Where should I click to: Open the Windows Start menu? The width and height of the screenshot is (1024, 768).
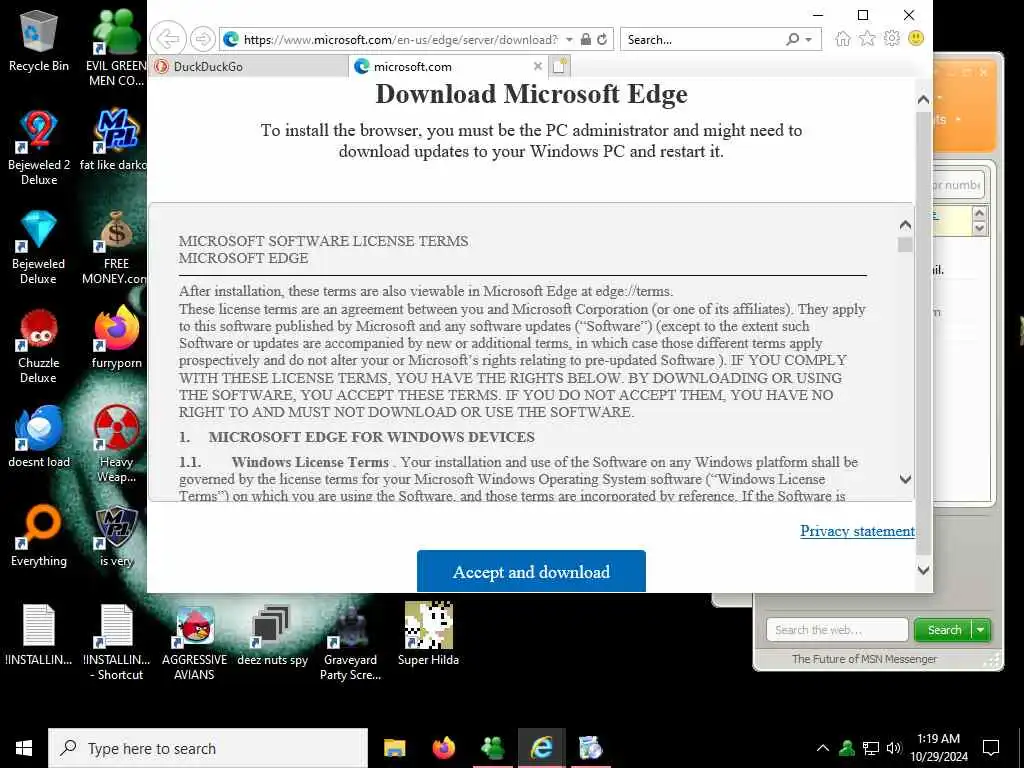[24, 748]
